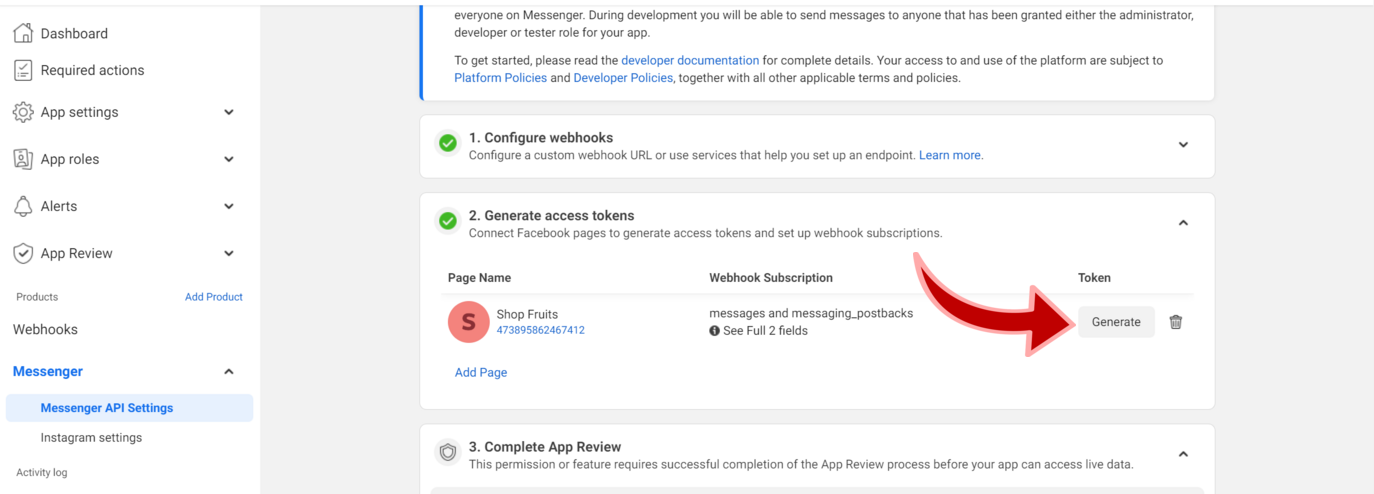
Task: Click the green check beside Generate access tokens
Action: 448,222
